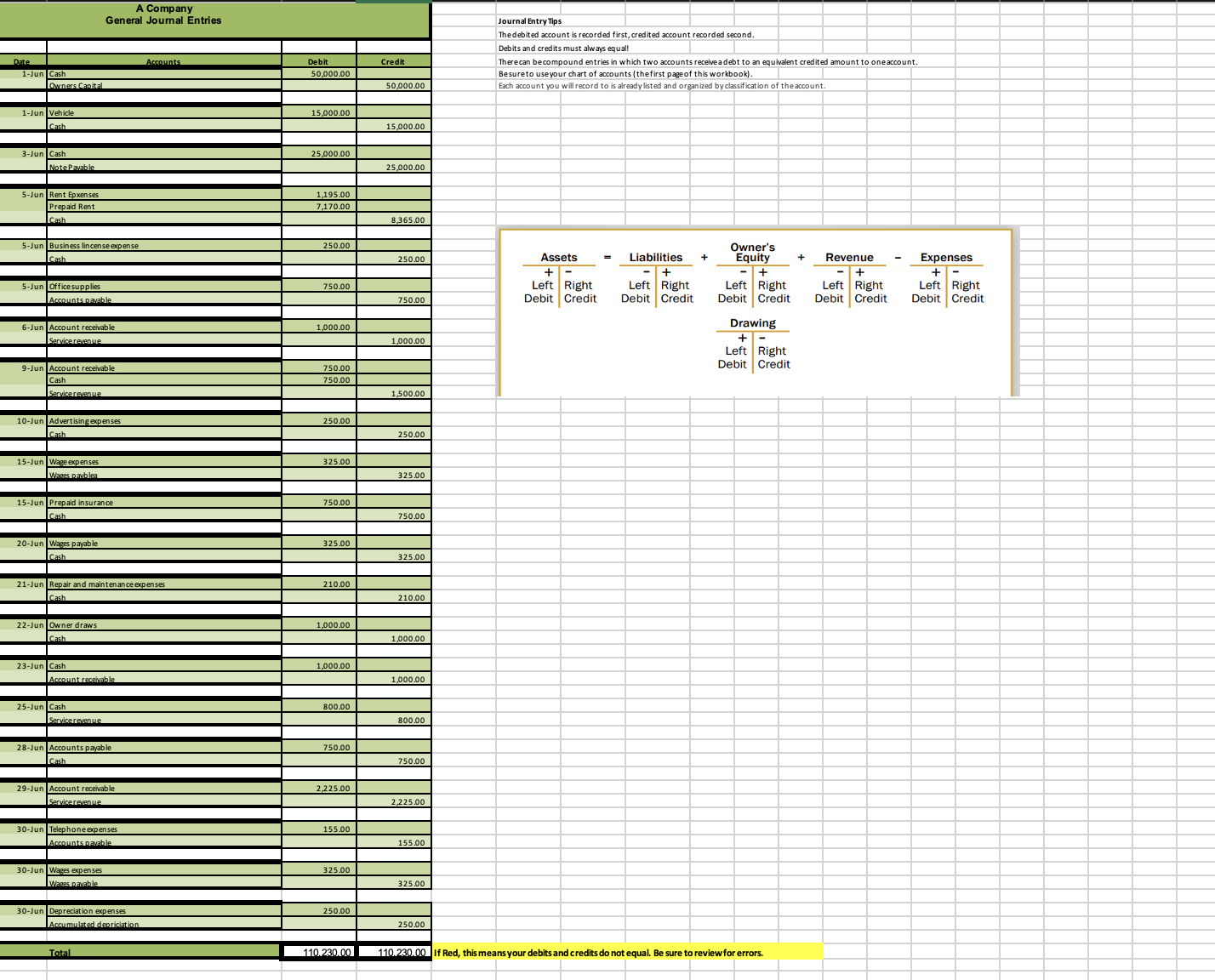Screen dimensions: 1215x980
Task: Click the '23-Jun' date cell
Action: pyautogui.click(x=23, y=666)
